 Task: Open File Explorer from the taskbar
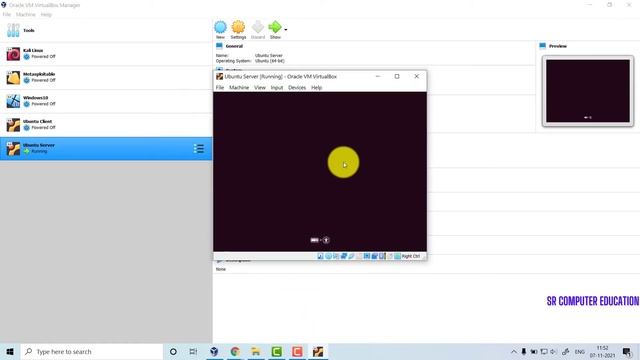point(256,351)
